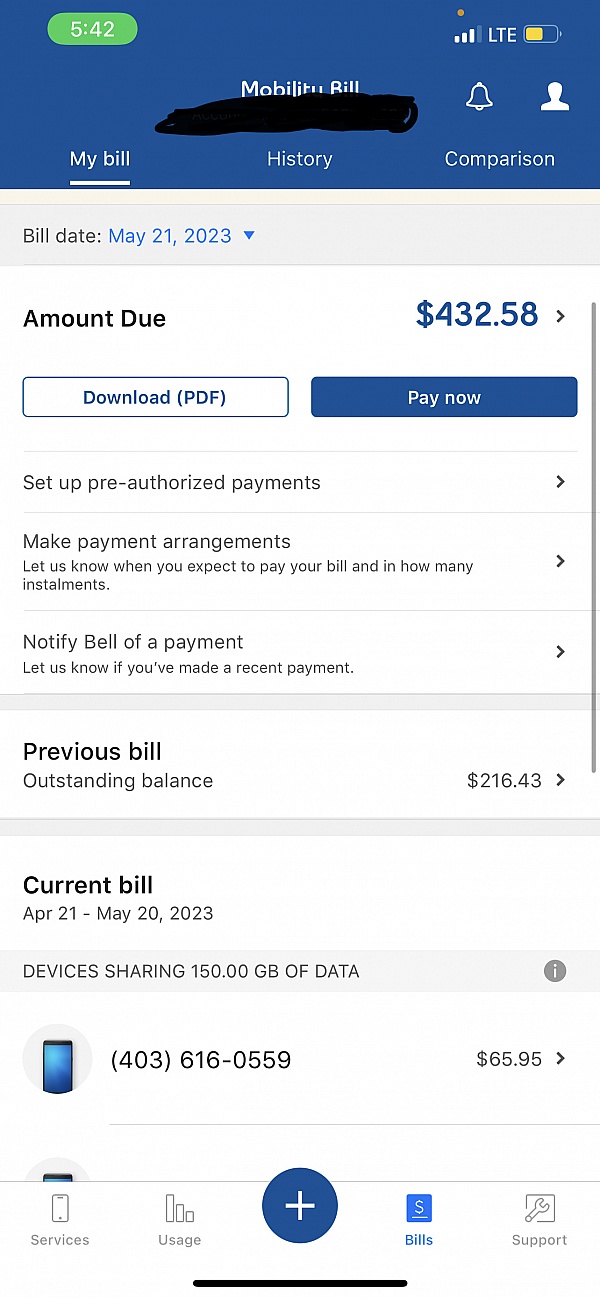Click the Download (PDF) button
The height and width of the screenshot is (1298, 600).
click(x=155, y=397)
